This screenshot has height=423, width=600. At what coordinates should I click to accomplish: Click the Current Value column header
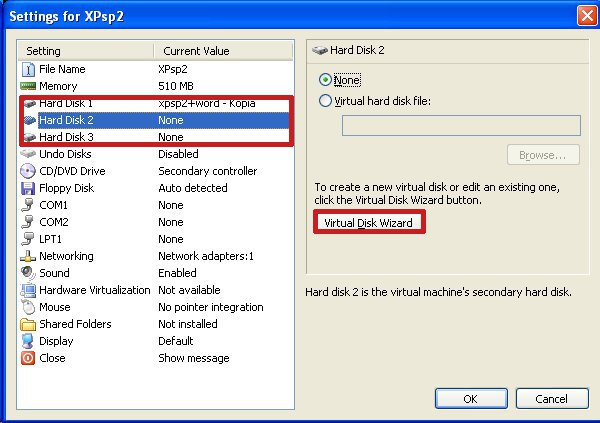(223, 51)
